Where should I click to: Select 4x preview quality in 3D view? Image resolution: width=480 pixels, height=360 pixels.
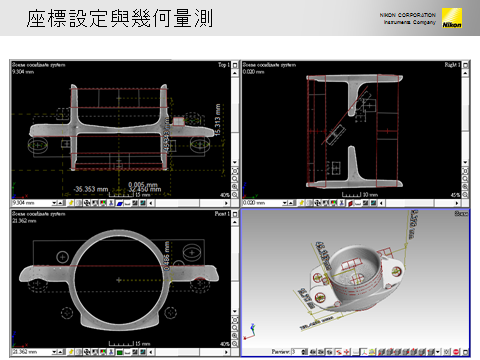[x=313, y=352]
